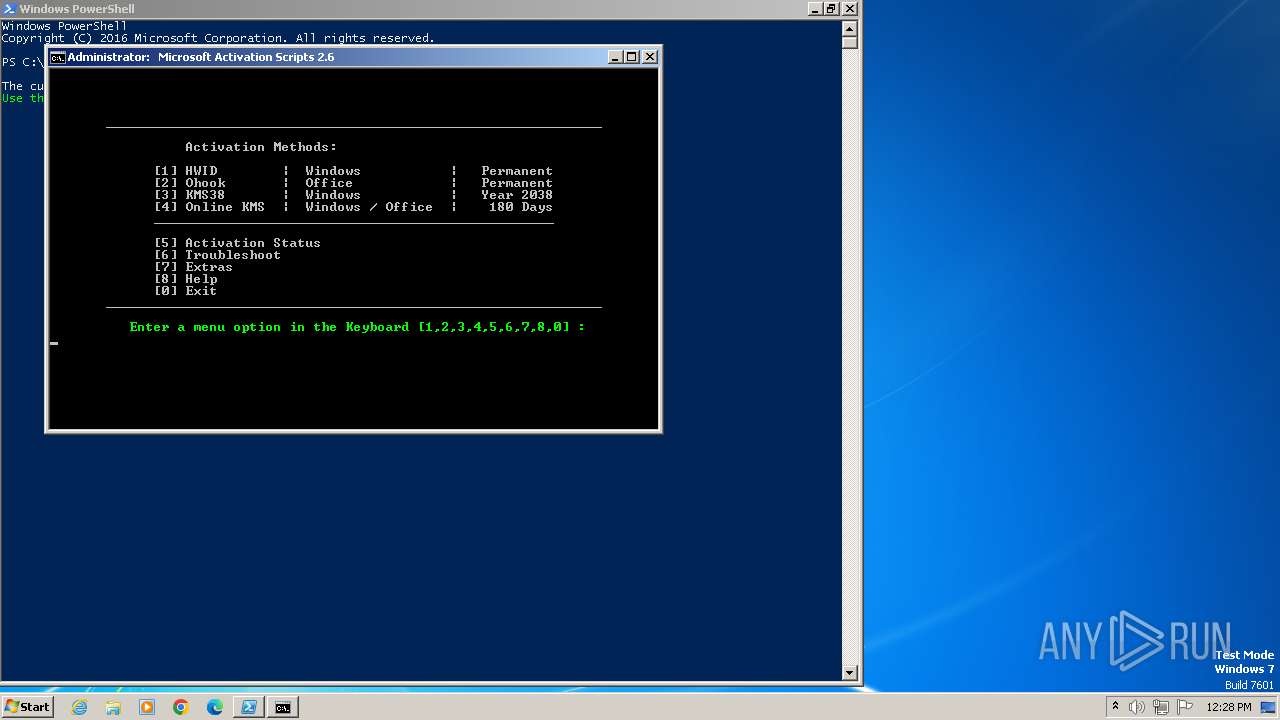Click the 'Activation Methods:' heading
Screen dimensions: 1280x720
261,147
